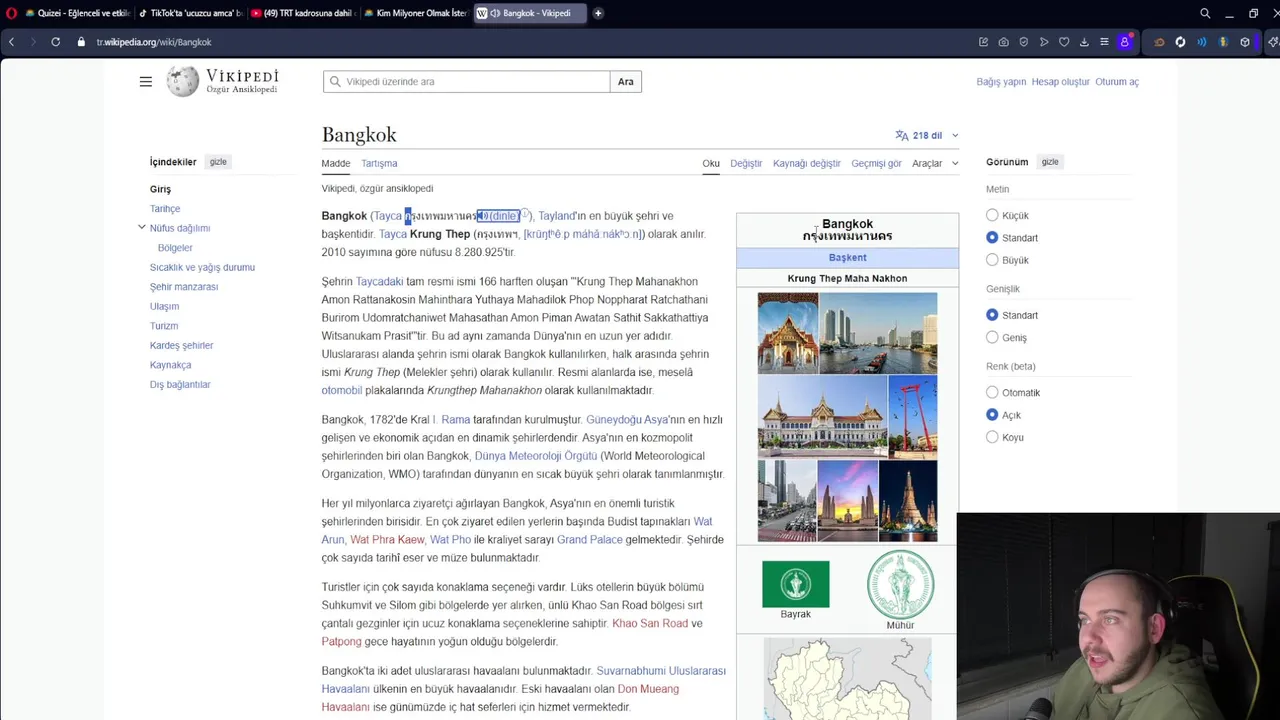Click the Bangkok seal Mühür image

click(x=900, y=584)
